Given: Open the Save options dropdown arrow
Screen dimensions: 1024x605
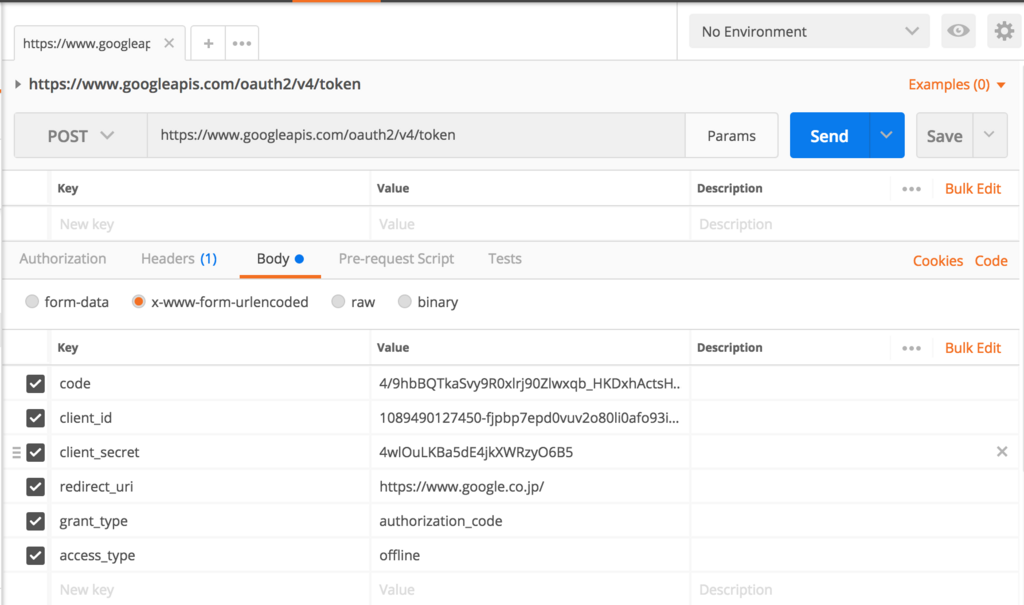Looking at the screenshot, I should tap(989, 135).
